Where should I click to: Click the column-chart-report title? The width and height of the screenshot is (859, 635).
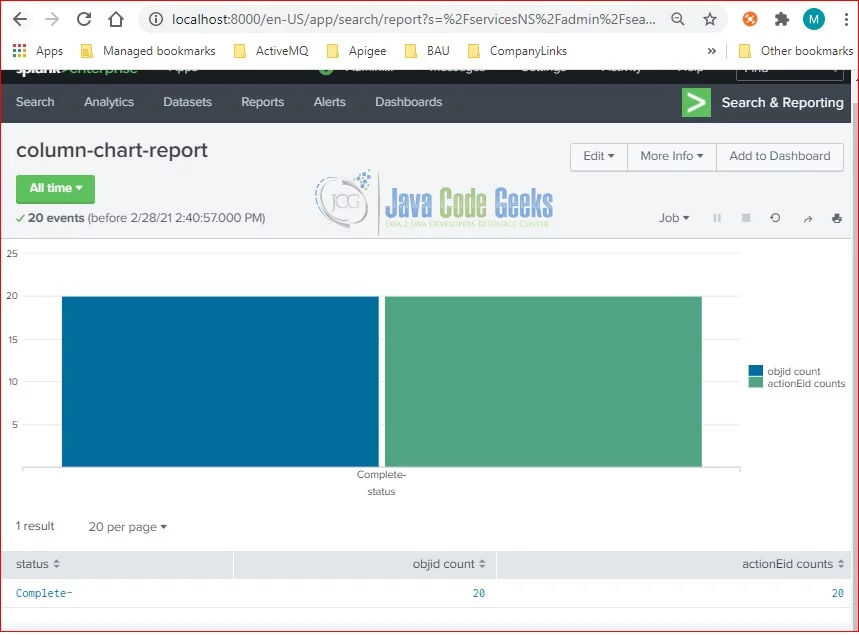pyautogui.click(x=112, y=151)
